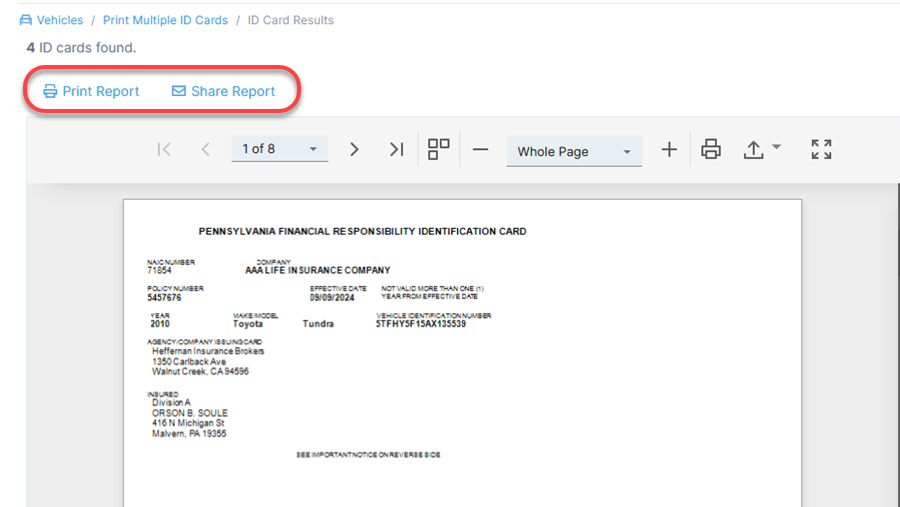The height and width of the screenshot is (507, 900).
Task: Click 'Heffernan Insurance Brokers' text
Action: coord(208,351)
